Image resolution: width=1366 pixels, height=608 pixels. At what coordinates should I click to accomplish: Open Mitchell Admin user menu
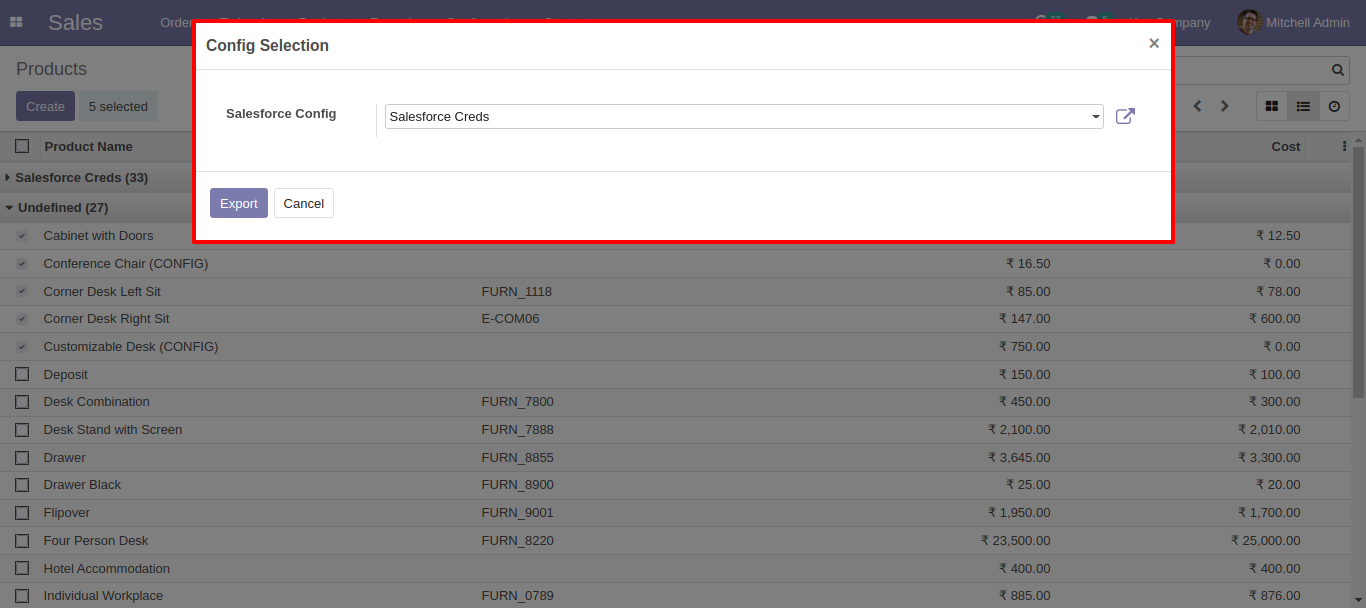coord(1294,22)
